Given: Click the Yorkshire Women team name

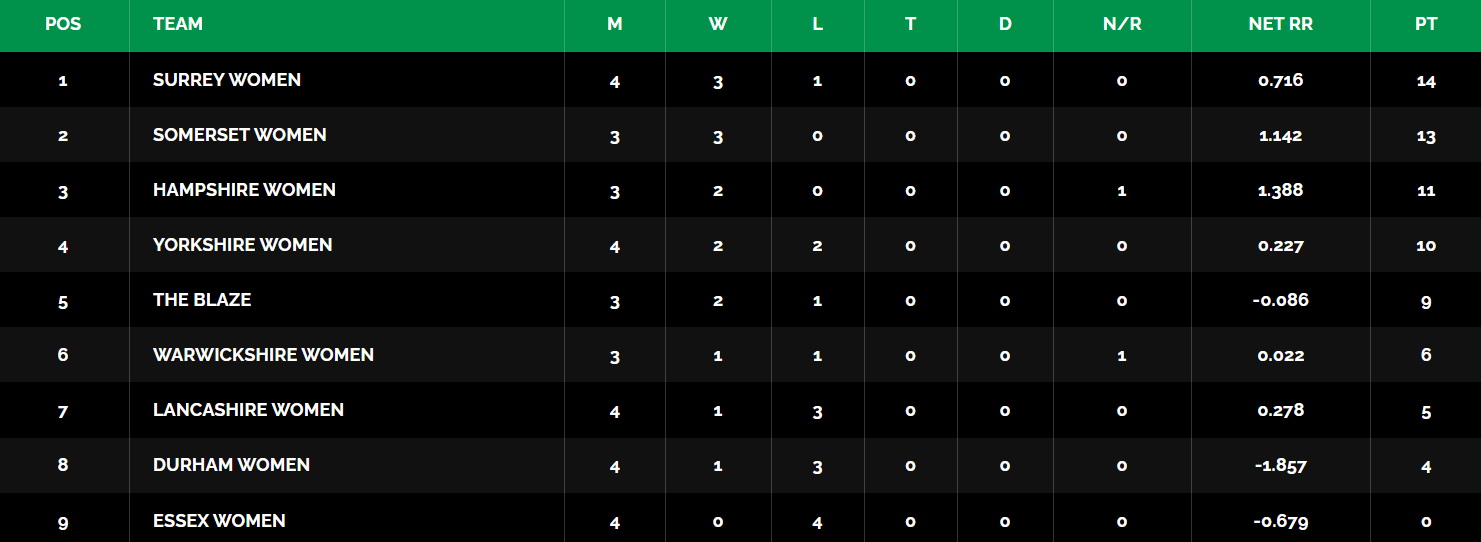Looking at the screenshot, I should click(x=242, y=245).
